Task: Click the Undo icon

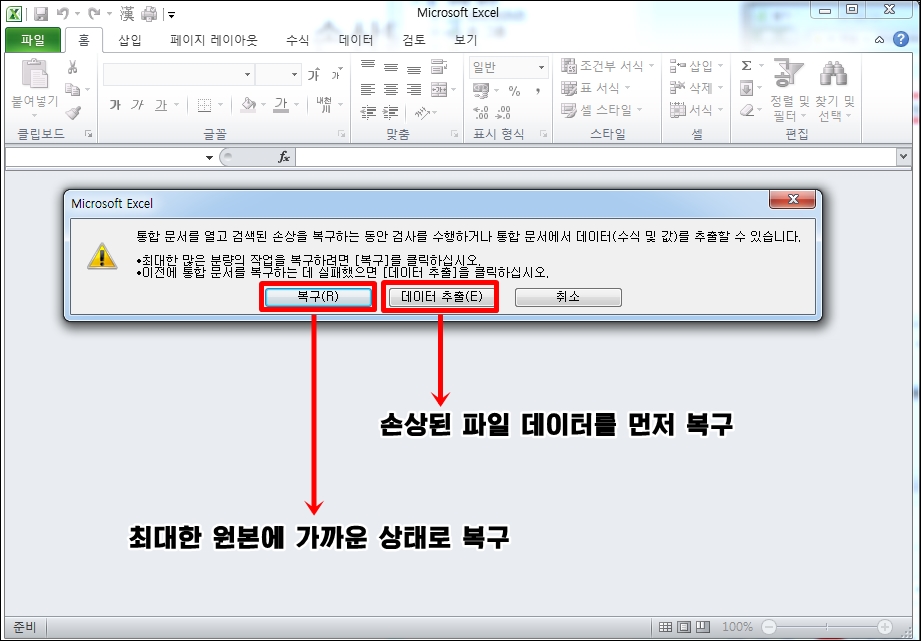Action: pos(62,13)
